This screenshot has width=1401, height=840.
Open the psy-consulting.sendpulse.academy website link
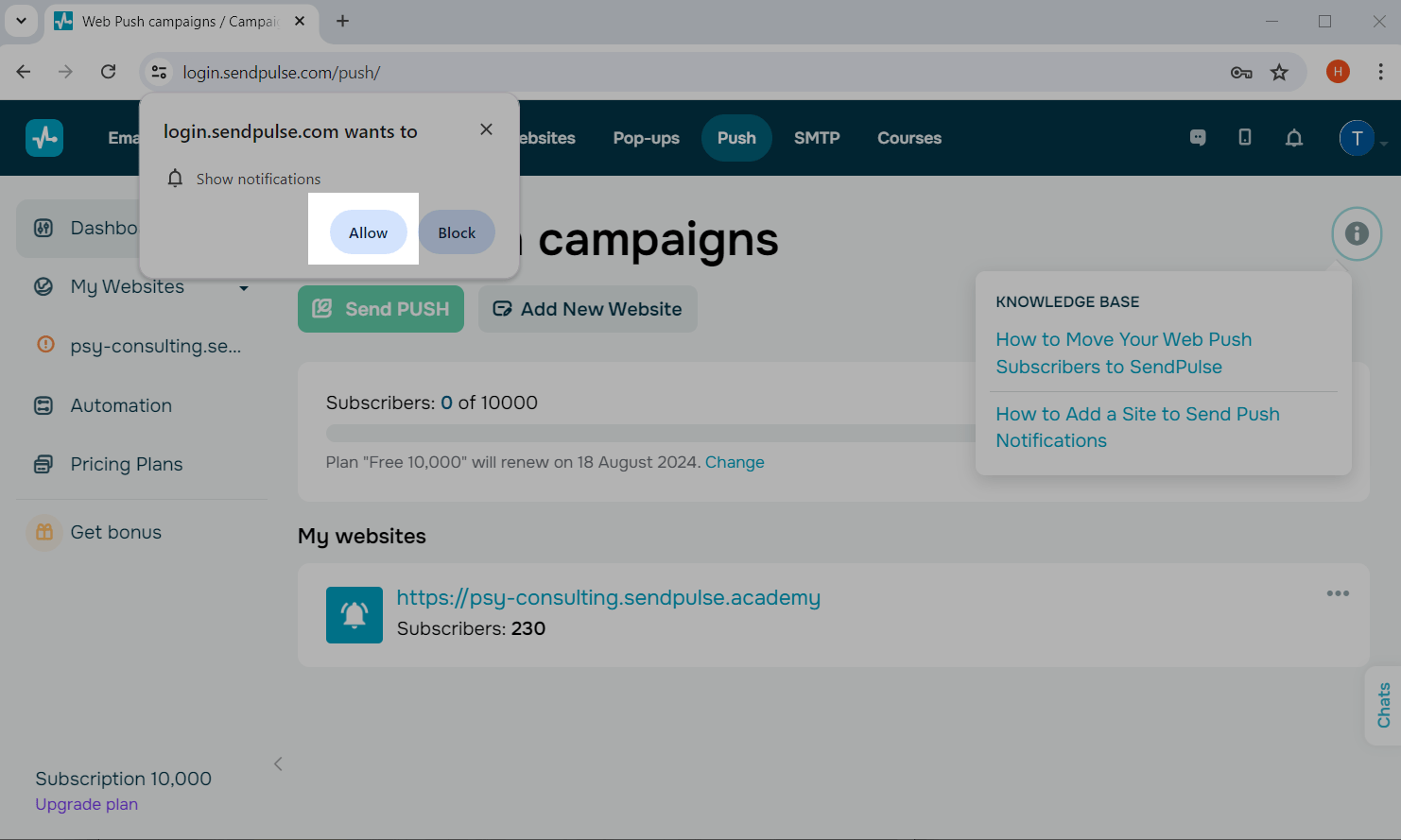[x=609, y=597]
